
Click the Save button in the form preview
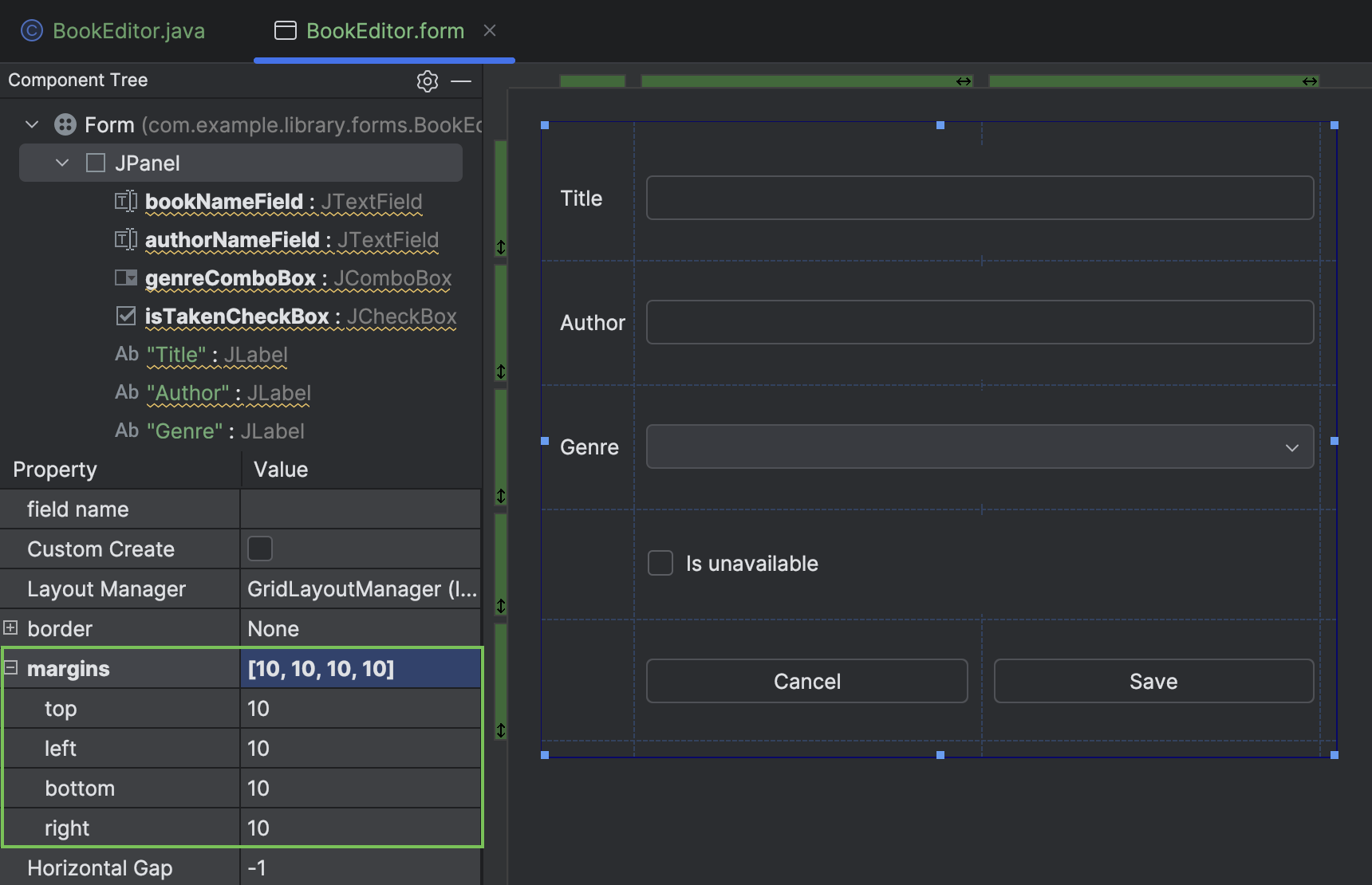click(1153, 681)
